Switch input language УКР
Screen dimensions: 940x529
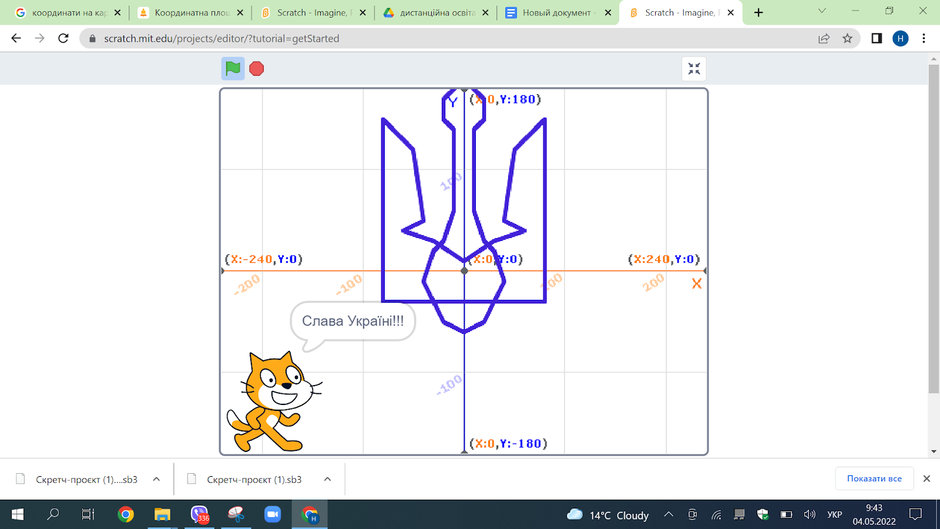pyautogui.click(x=834, y=515)
